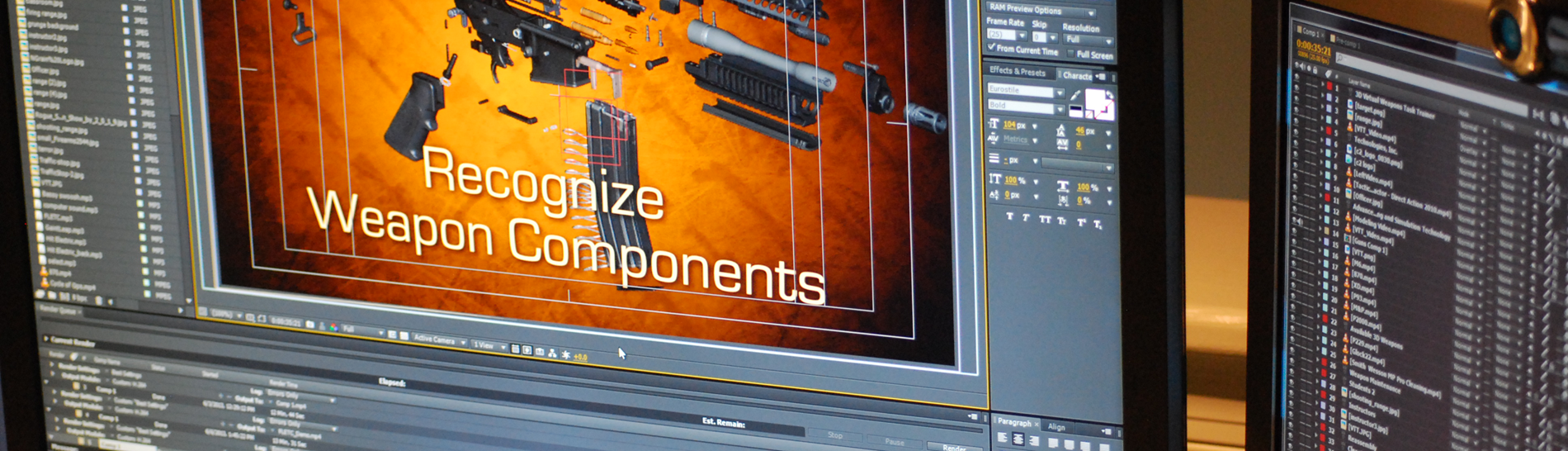Open the preview Resolution dropdown set to Full
Screen dimensions: 1568x451
coord(1088,40)
